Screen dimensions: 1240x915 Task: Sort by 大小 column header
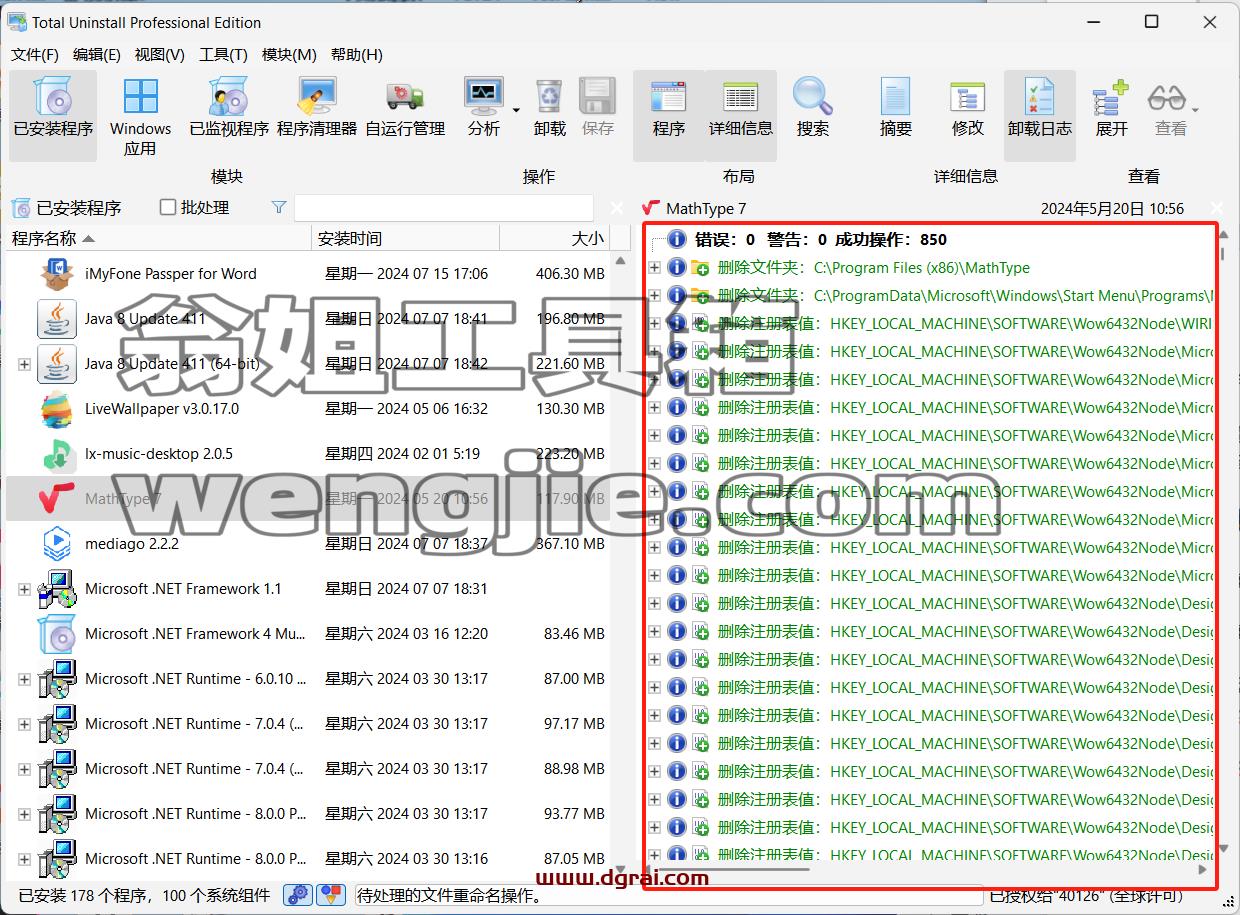point(555,238)
